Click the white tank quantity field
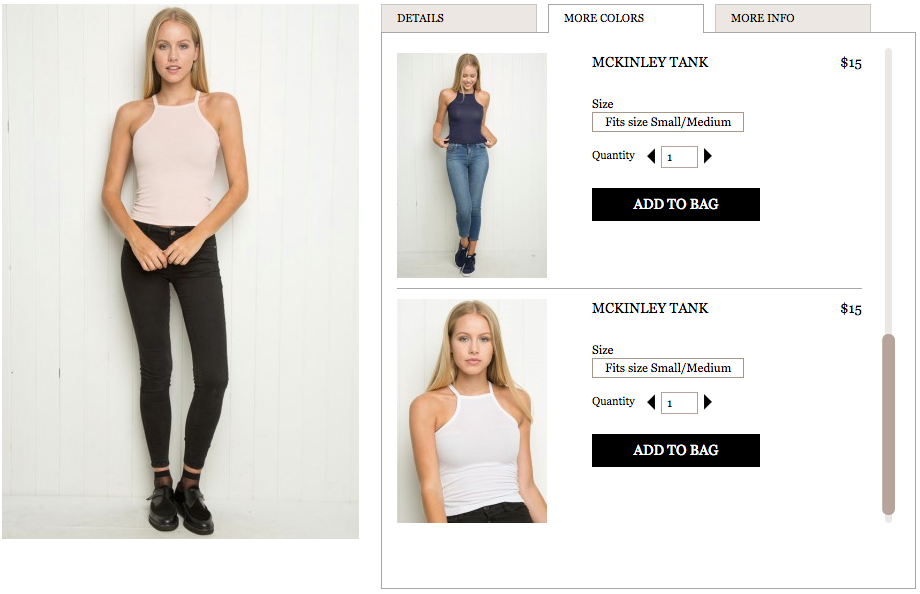 [679, 403]
